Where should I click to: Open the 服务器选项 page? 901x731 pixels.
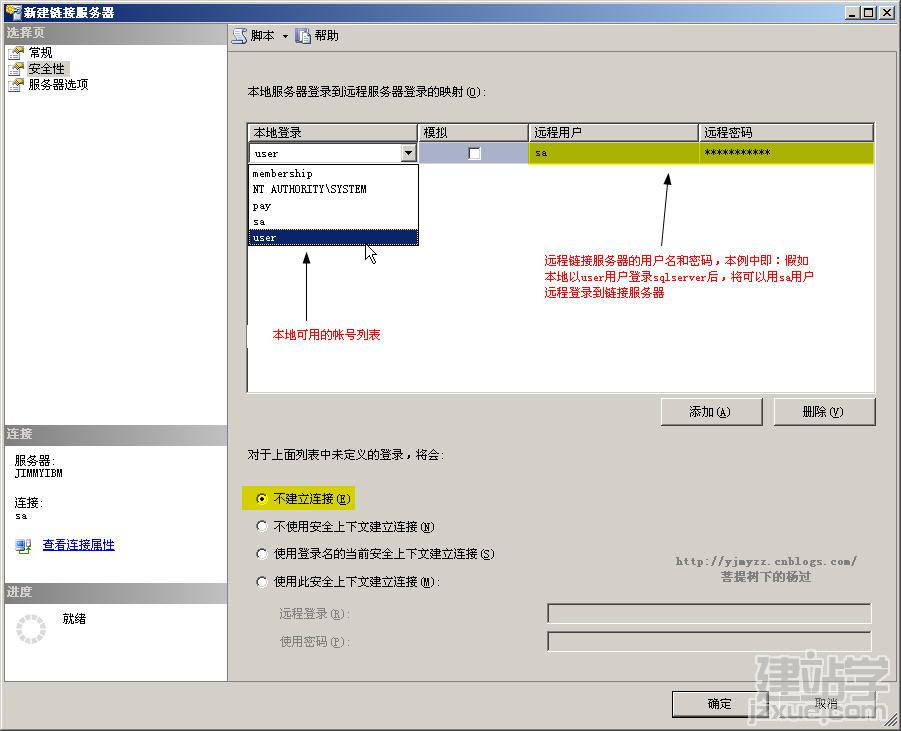coord(58,85)
